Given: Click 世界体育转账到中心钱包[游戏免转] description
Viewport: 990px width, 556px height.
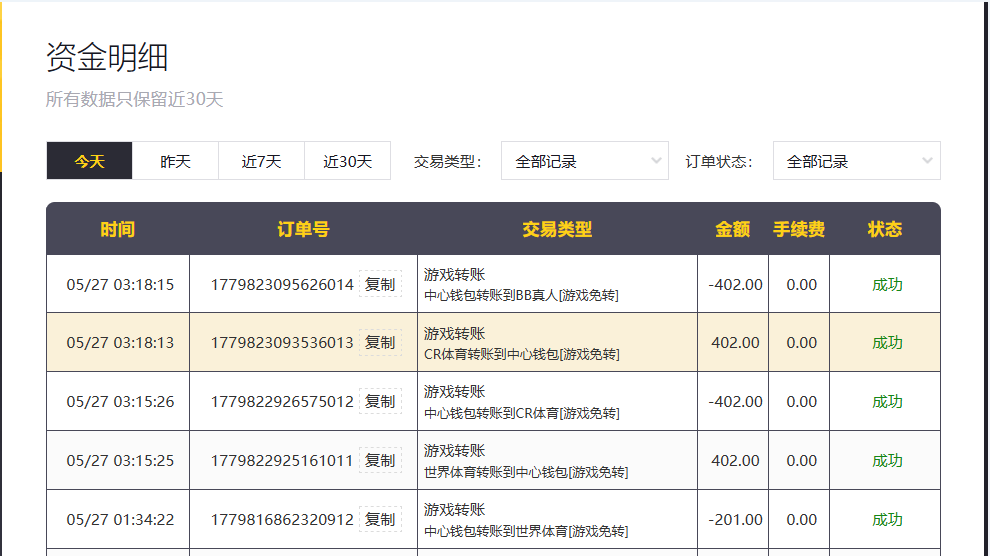Looking at the screenshot, I should coord(526,472).
